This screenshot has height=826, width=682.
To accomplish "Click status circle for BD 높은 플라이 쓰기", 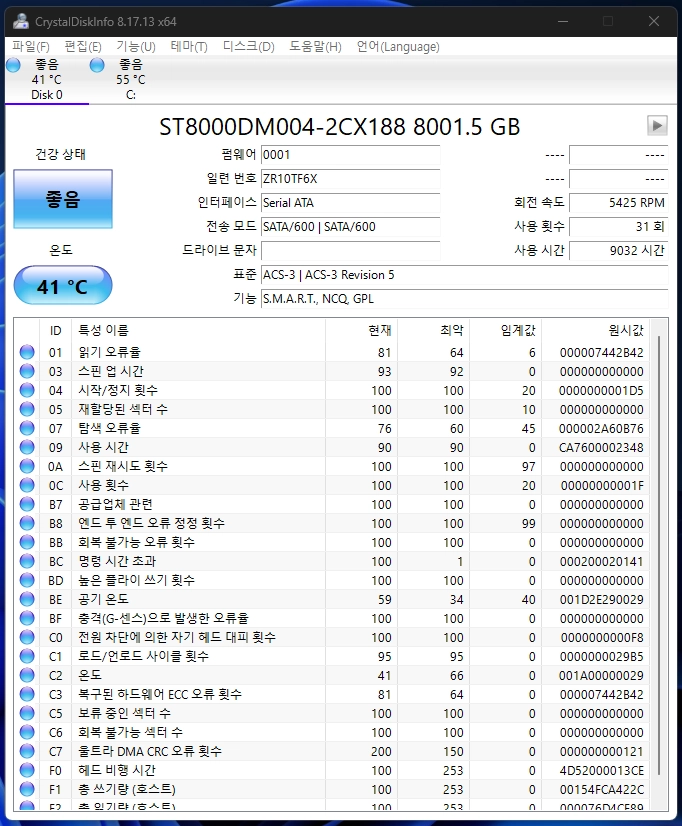I will tap(27, 579).
